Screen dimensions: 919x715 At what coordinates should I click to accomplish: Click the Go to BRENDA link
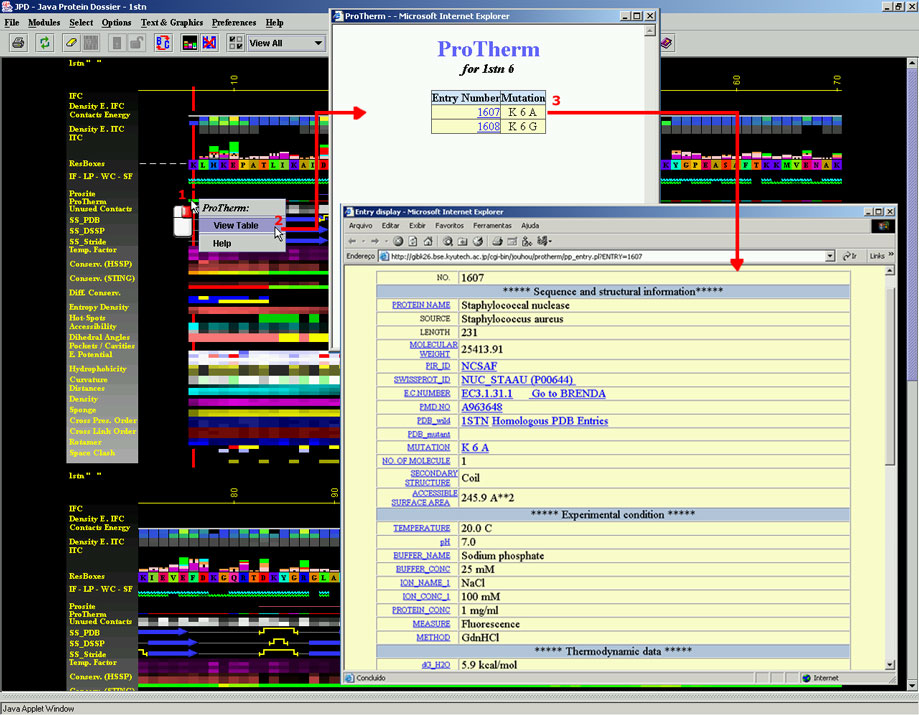click(x=569, y=394)
